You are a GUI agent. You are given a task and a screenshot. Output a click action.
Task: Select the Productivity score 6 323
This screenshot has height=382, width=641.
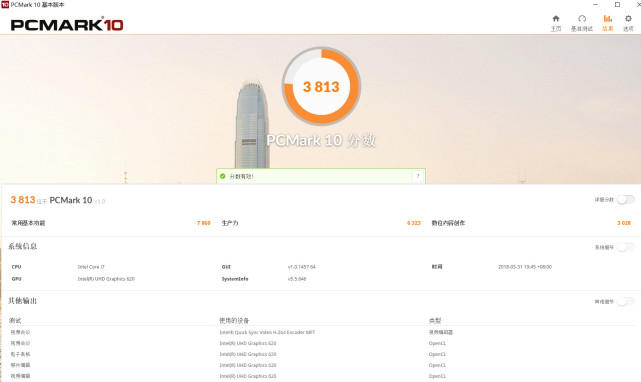[x=413, y=223]
